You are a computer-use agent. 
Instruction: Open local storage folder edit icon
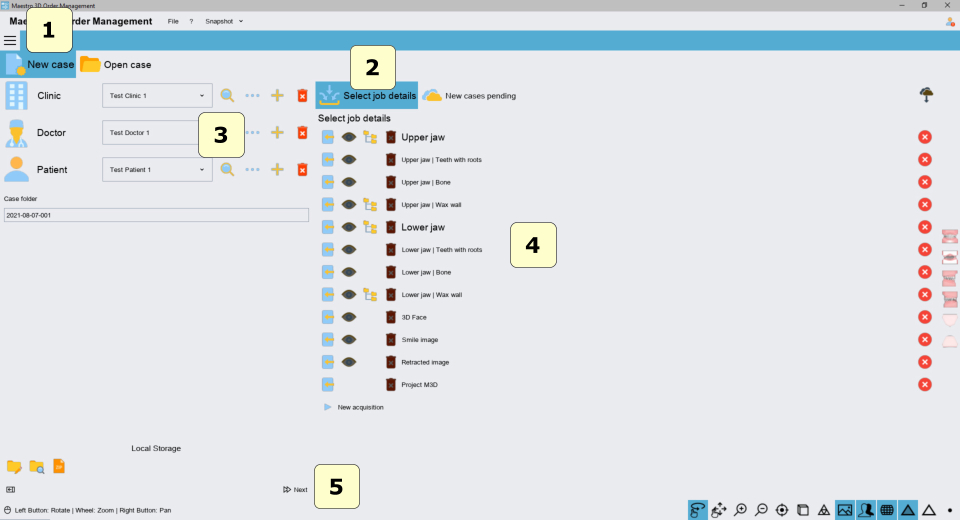pyautogui.click(x=14, y=467)
